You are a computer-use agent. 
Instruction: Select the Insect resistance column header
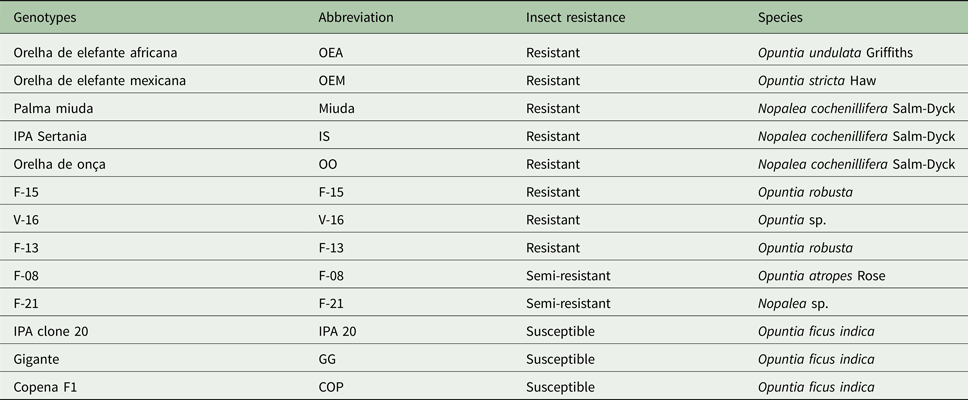point(577,19)
